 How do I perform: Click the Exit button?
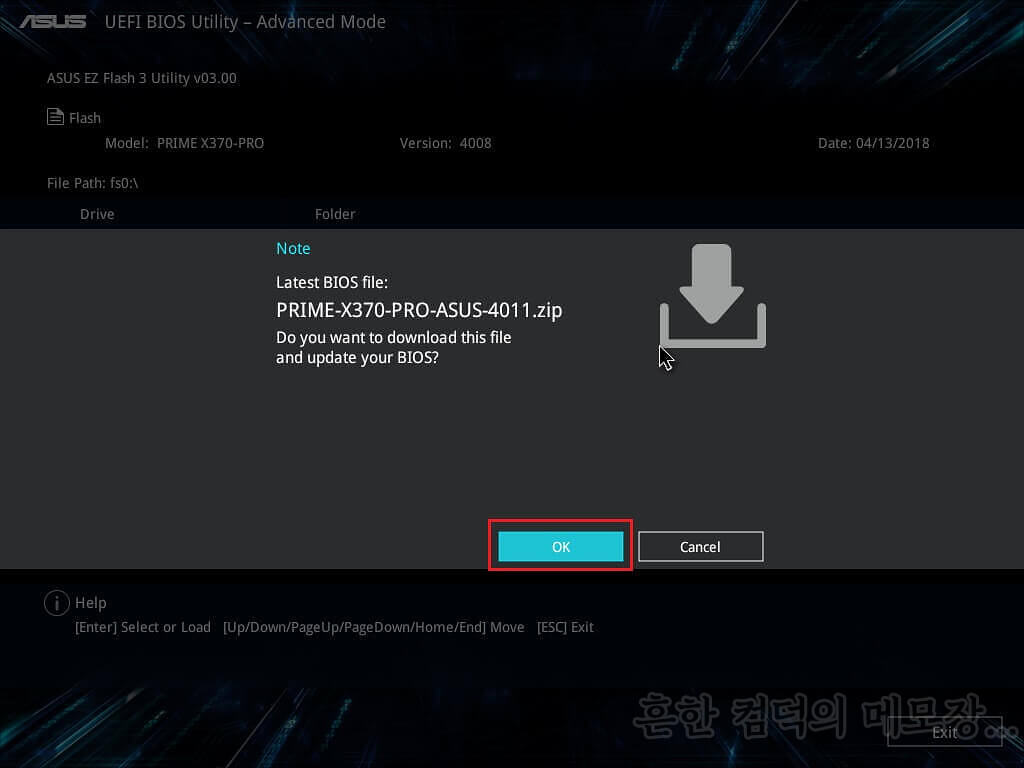tap(944, 731)
